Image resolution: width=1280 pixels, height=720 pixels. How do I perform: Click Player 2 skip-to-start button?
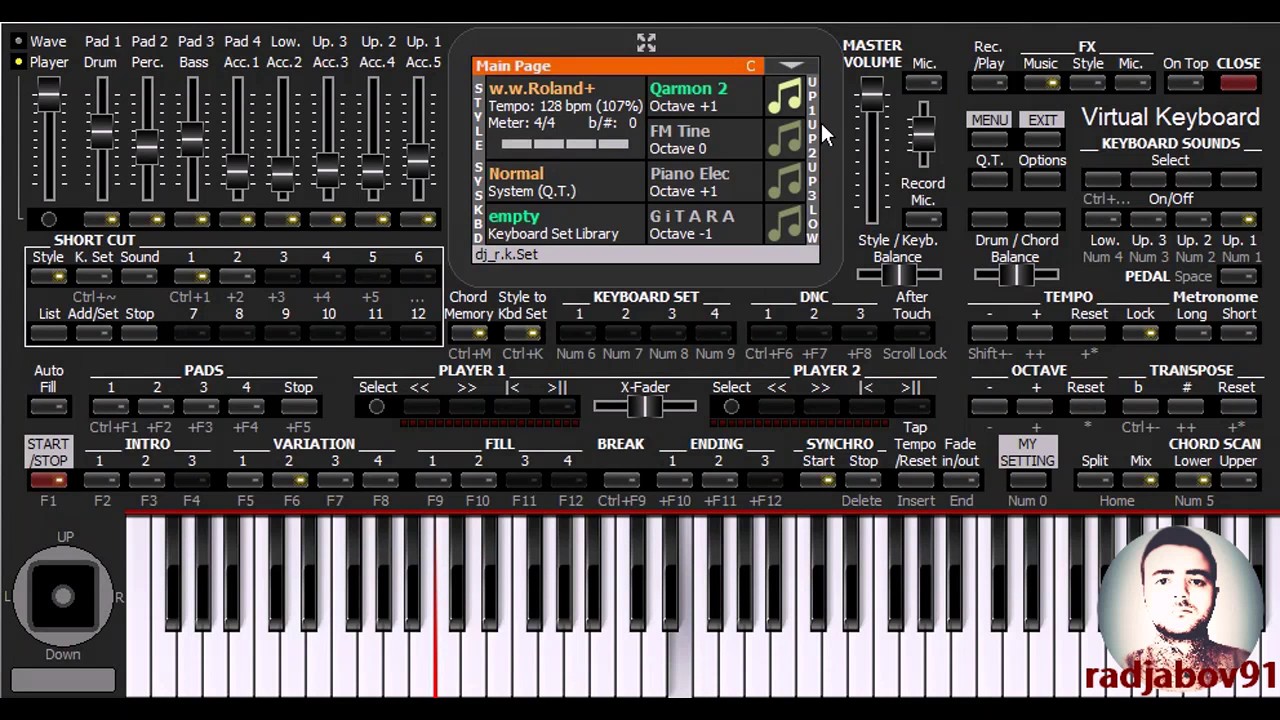tap(865, 407)
